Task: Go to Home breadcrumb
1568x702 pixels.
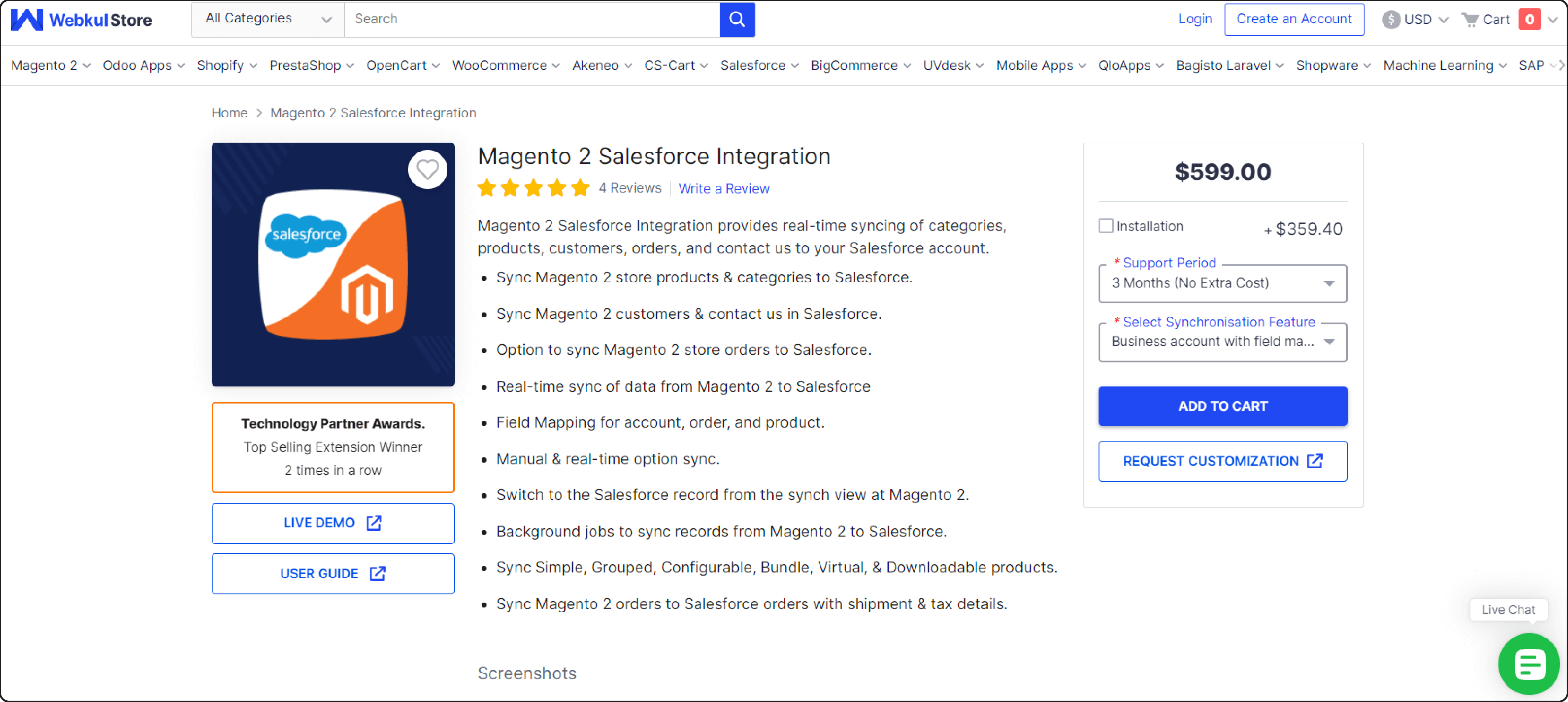Action: tap(230, 113)
